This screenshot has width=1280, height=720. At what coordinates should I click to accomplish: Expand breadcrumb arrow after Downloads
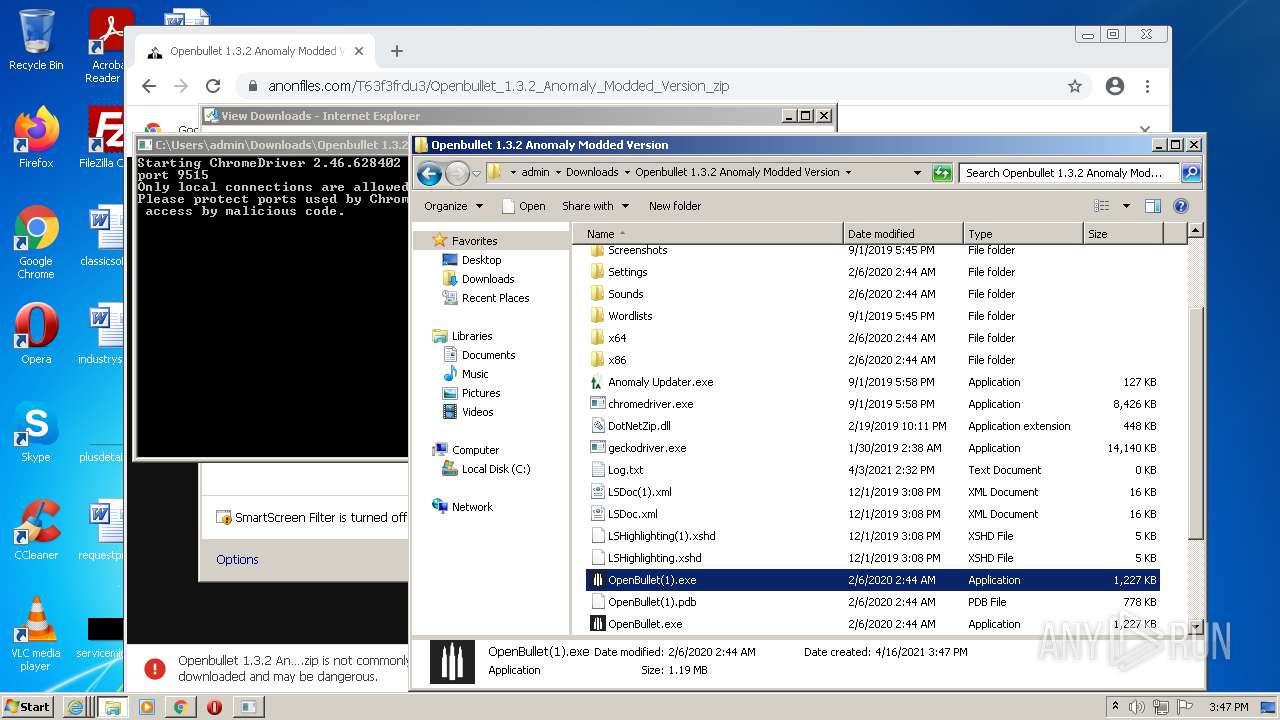click(x=627, y=172)
